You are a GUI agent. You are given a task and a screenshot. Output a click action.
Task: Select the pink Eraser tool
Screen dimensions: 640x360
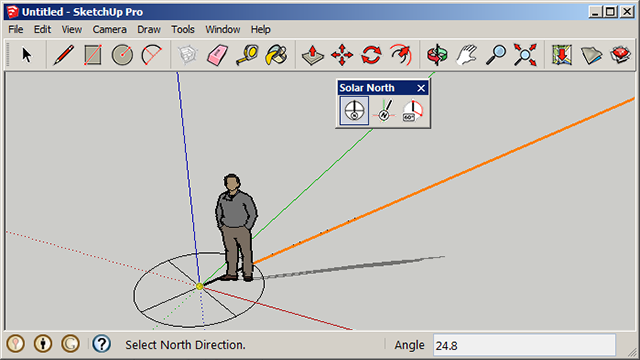[x=217, y=55]
